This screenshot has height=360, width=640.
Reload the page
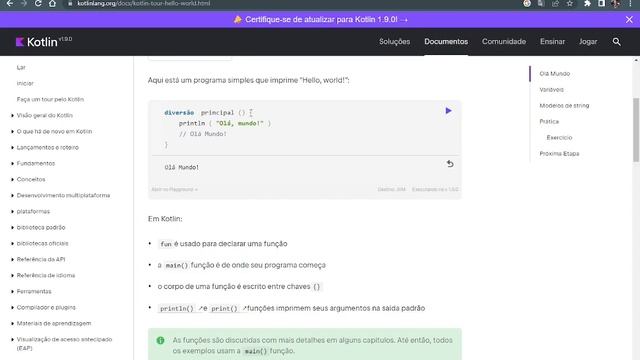tap(38, 3)
